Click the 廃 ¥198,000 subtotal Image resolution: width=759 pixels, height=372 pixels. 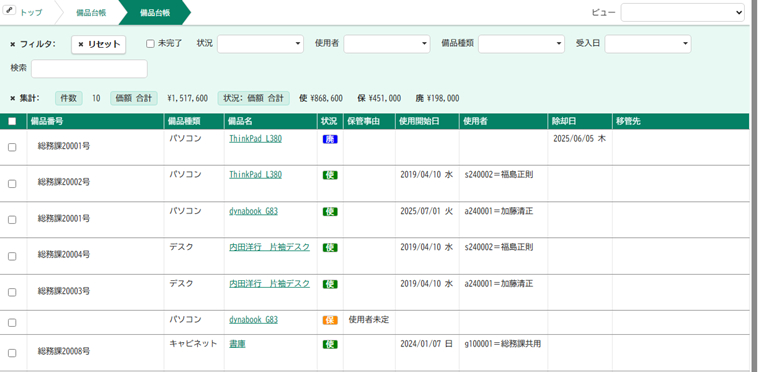437,99
